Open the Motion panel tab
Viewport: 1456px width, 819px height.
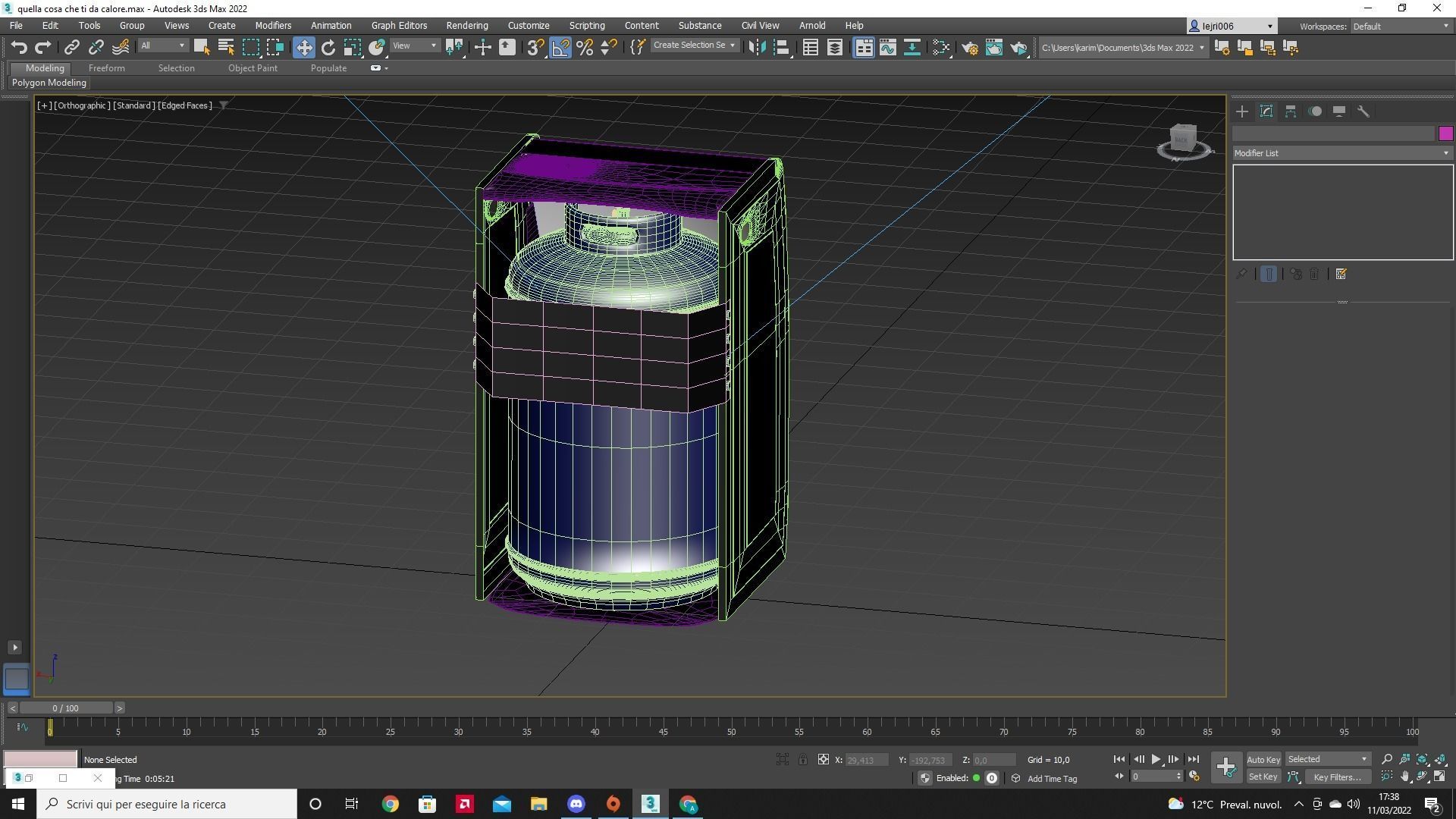coord(1315,111)
